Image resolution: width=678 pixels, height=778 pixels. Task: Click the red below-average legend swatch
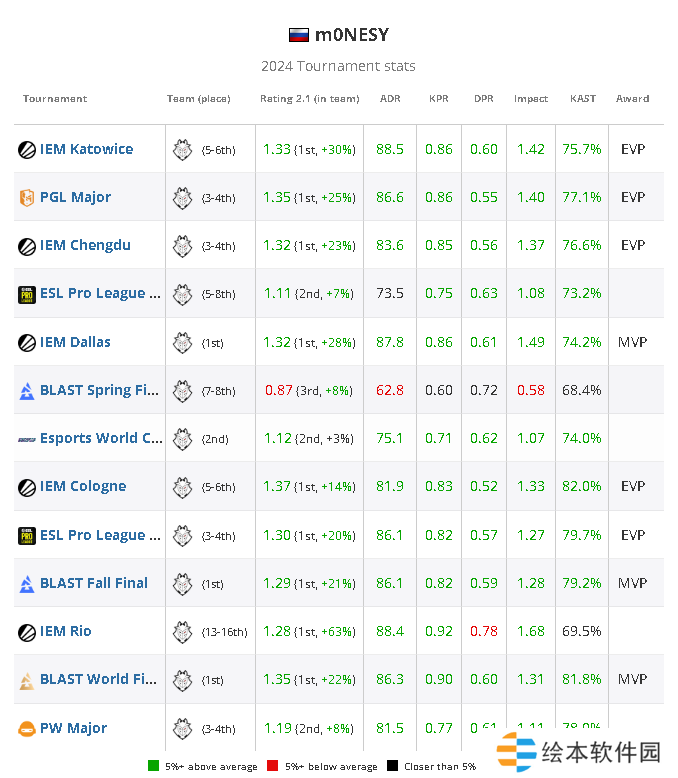272,767
